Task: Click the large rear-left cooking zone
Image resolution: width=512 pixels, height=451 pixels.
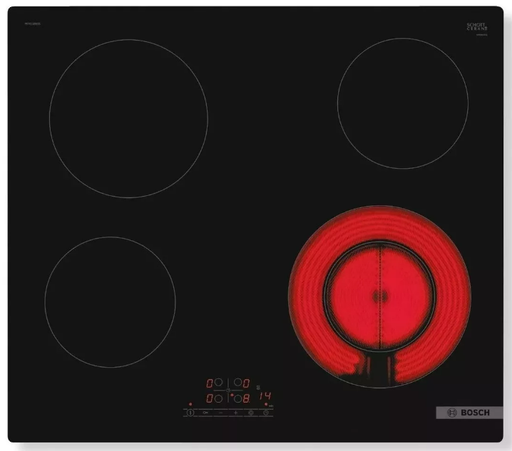Action: tap(129, 119)
